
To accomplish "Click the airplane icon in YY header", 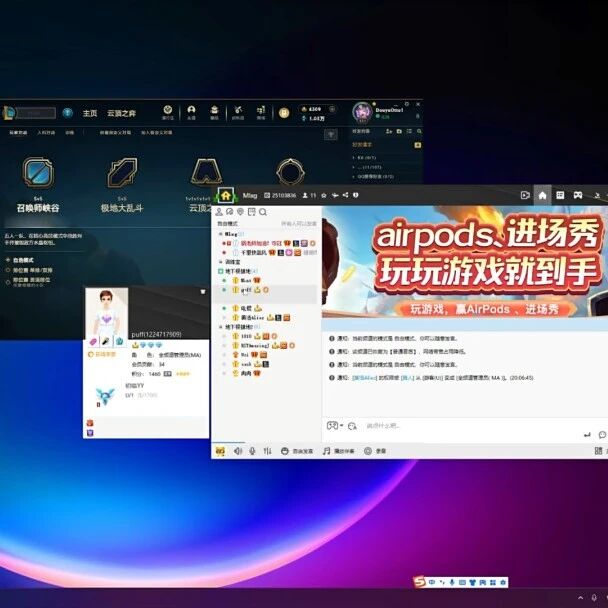I will click(x=335, y=195).
